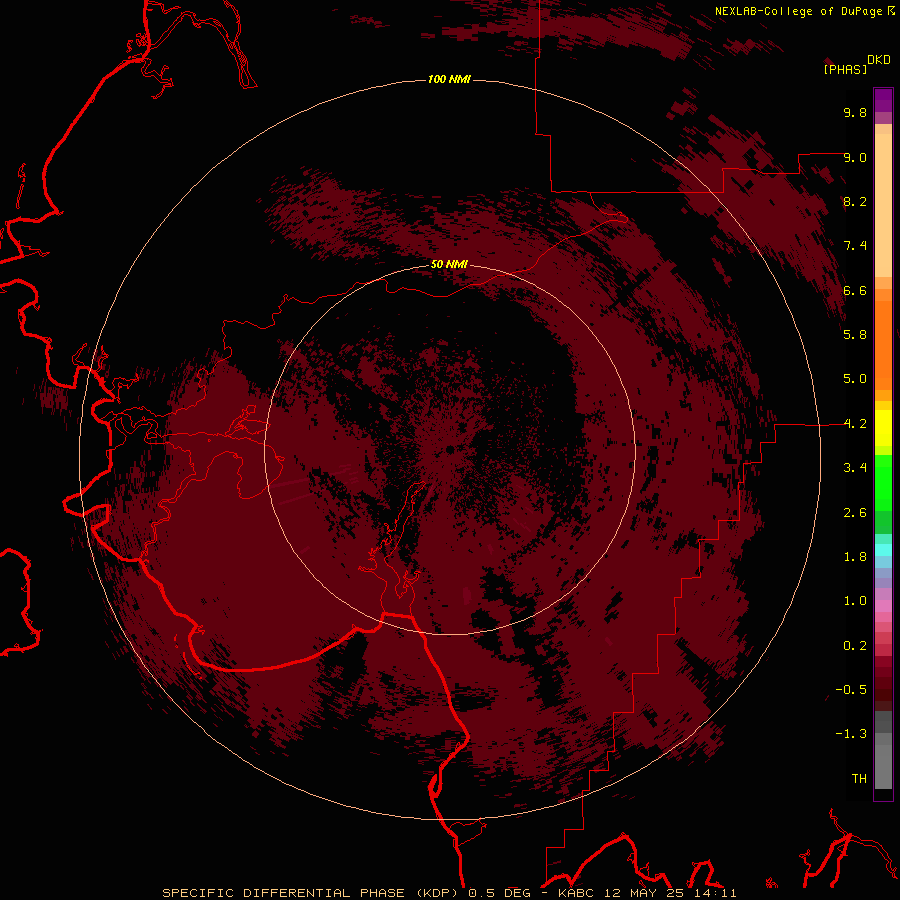The height and width of the screenshot is (900, 900).
Task: Click the 9.0 value on the color scale
Action: [x=855, y=157]
